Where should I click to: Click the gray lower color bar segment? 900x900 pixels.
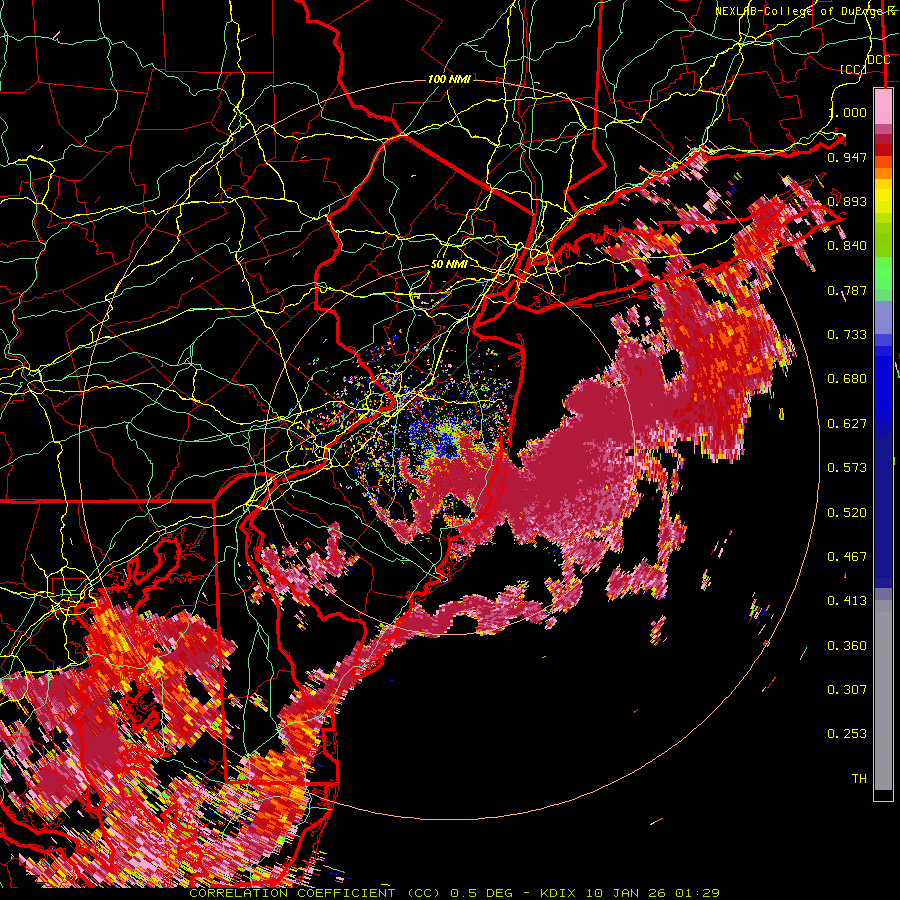pyautogui.click(x=883, y=695)
